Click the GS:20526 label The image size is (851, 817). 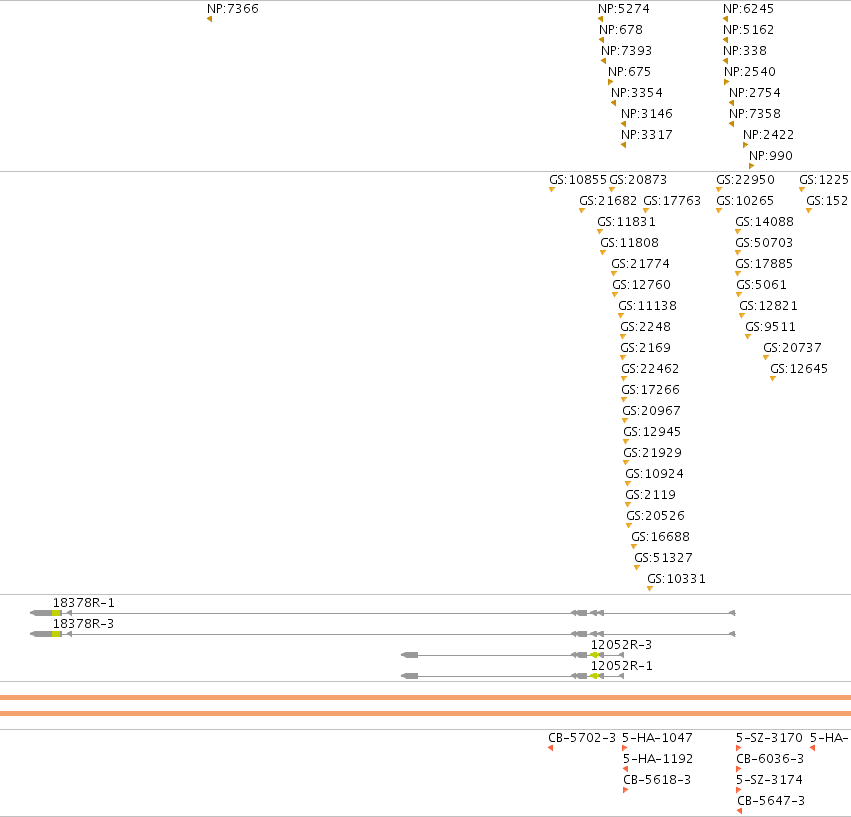656,516
